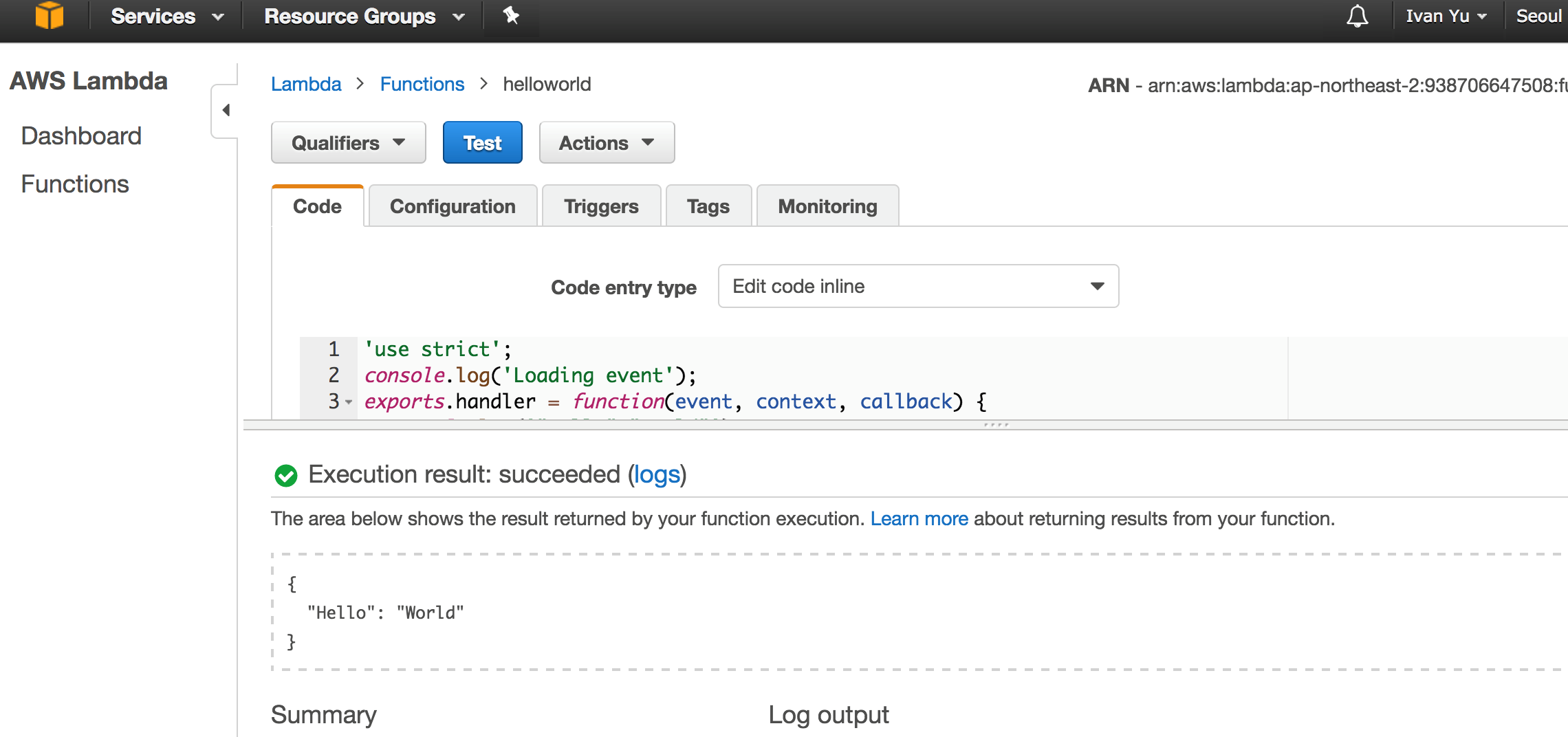
Task: Open the Code entry type combo box
Action: point(918,286)
